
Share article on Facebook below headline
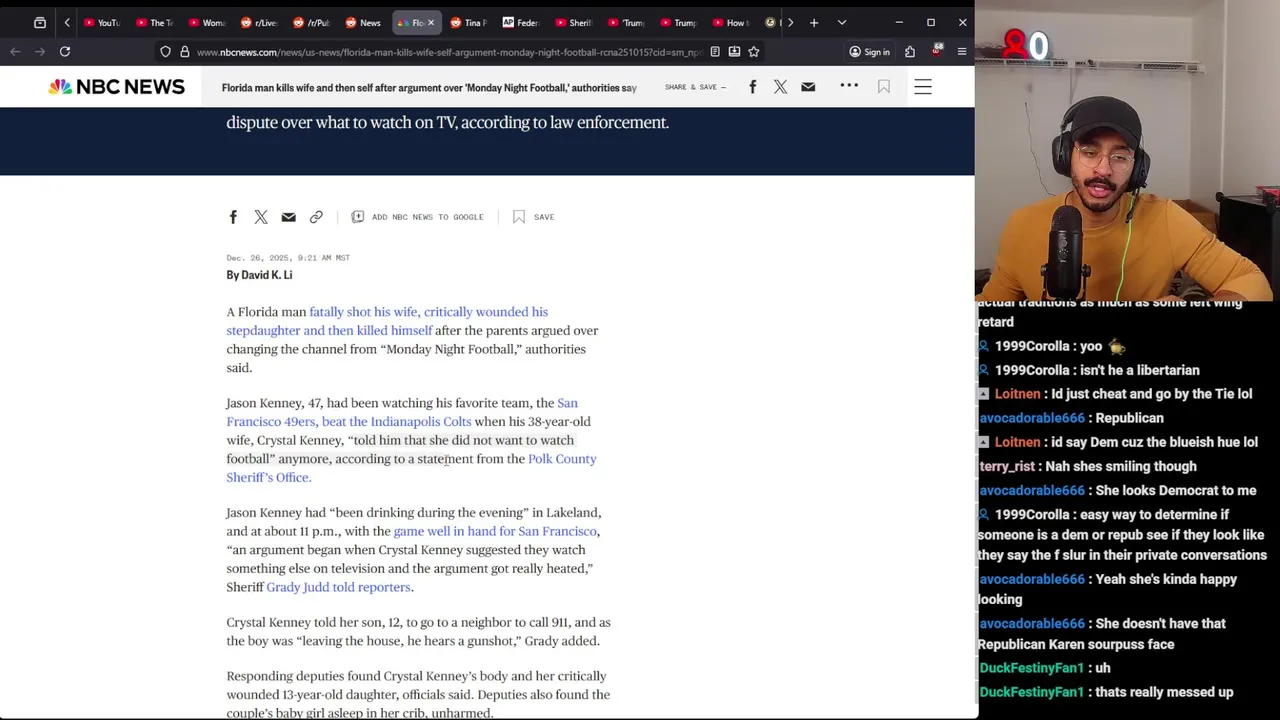(233, 217)
